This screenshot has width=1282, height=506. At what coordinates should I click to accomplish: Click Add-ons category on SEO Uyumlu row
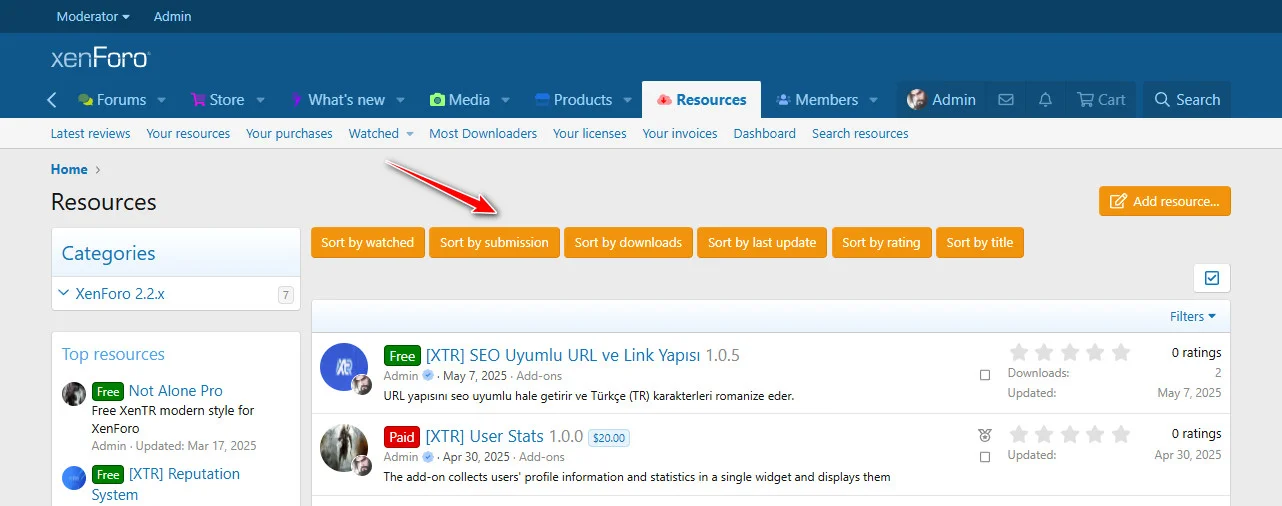pyautogui.click(x=539, y=376)
